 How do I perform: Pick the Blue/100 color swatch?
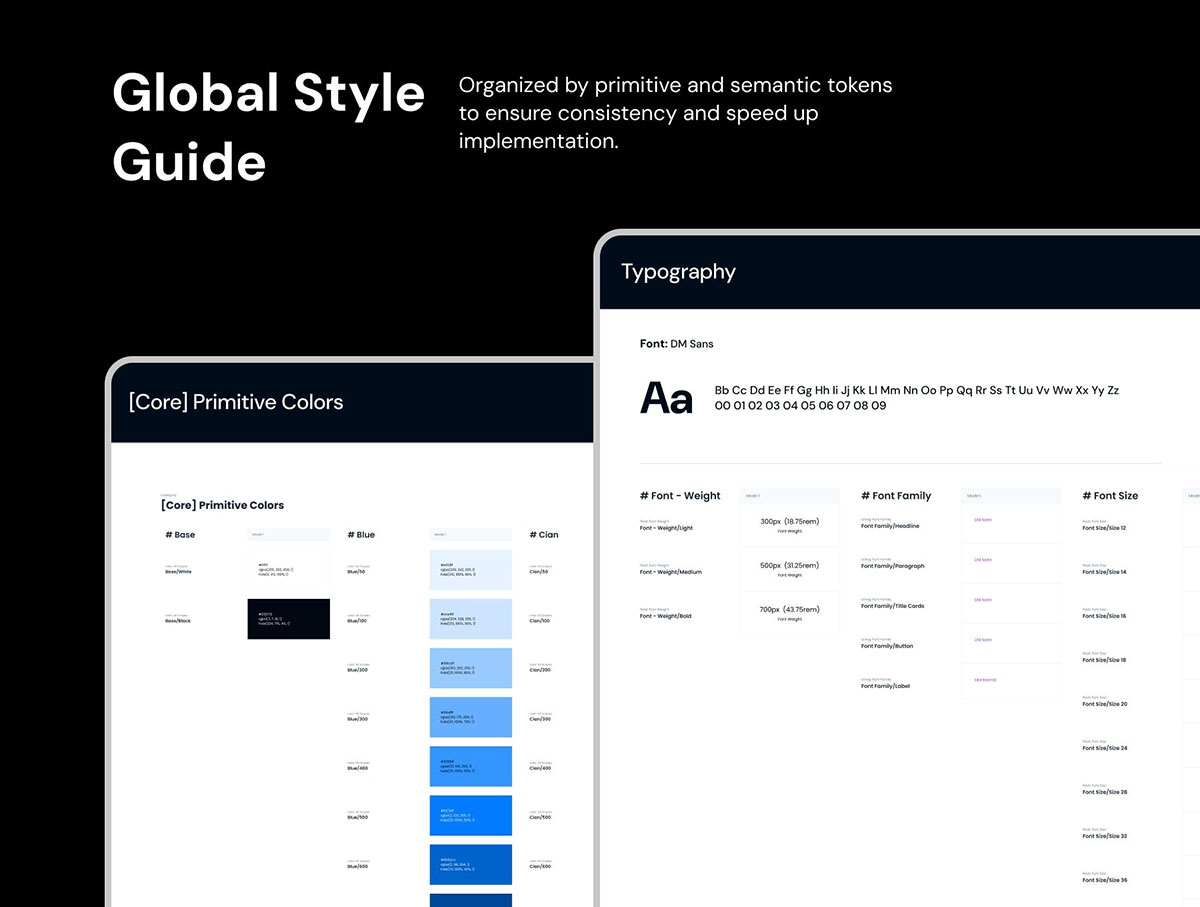click(470, 619)
